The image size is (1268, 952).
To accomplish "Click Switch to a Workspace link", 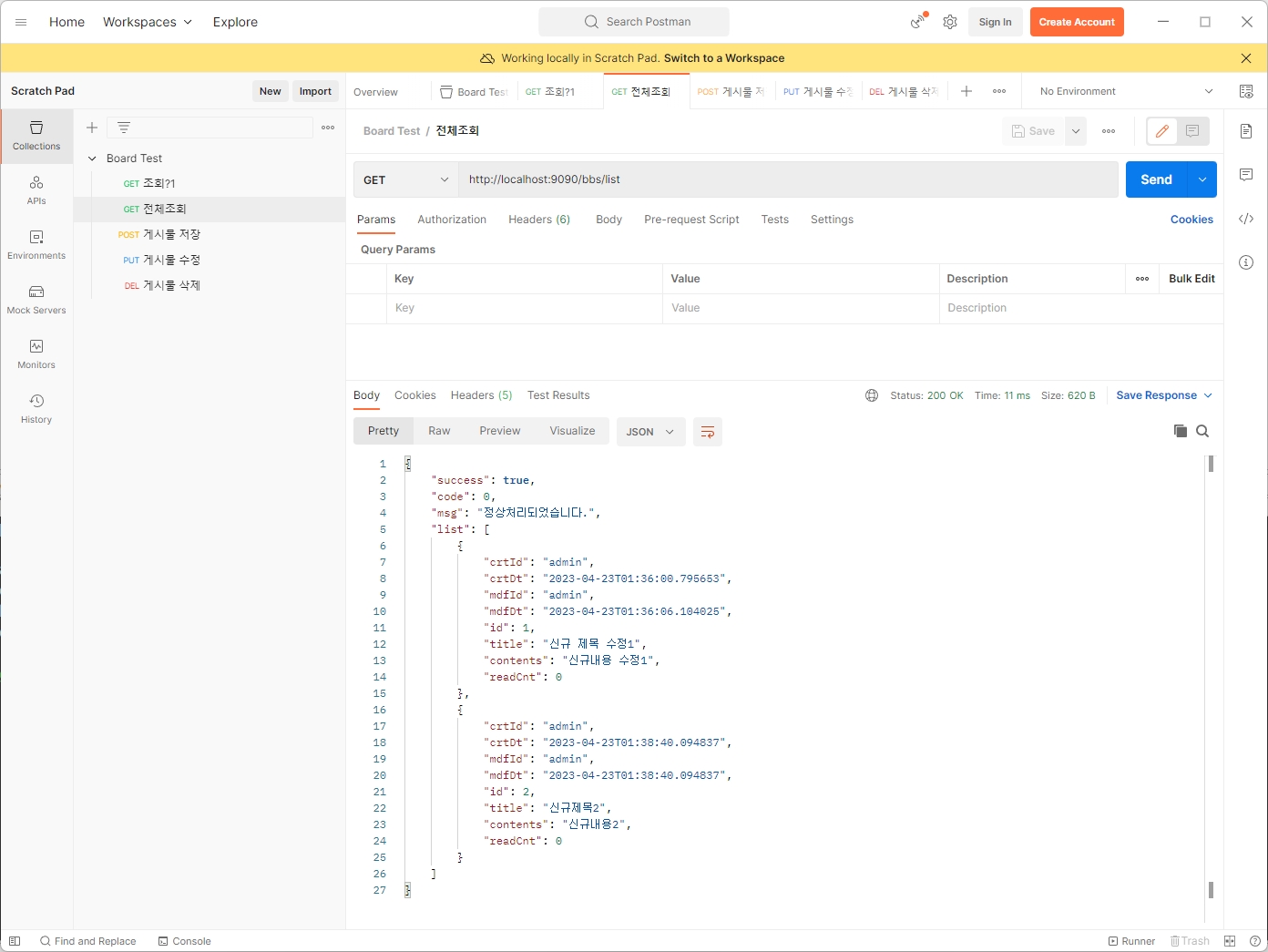I will pyautogui.click(x=724, y=58).
